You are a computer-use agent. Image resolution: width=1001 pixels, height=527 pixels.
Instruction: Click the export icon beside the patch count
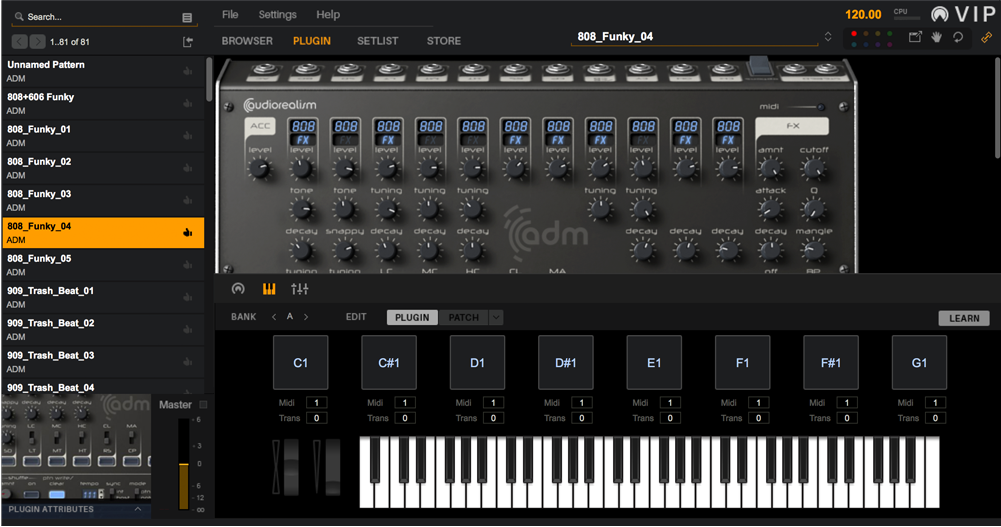[x=187, y=42]
